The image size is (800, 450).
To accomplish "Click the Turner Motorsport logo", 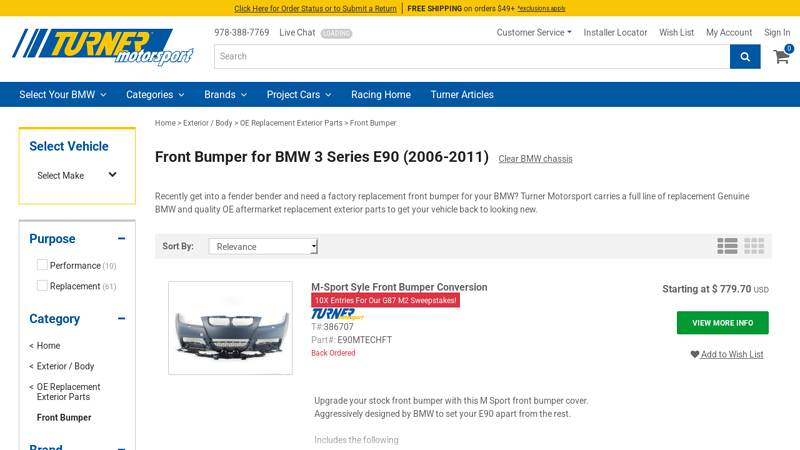I will (x=103, y=47).
